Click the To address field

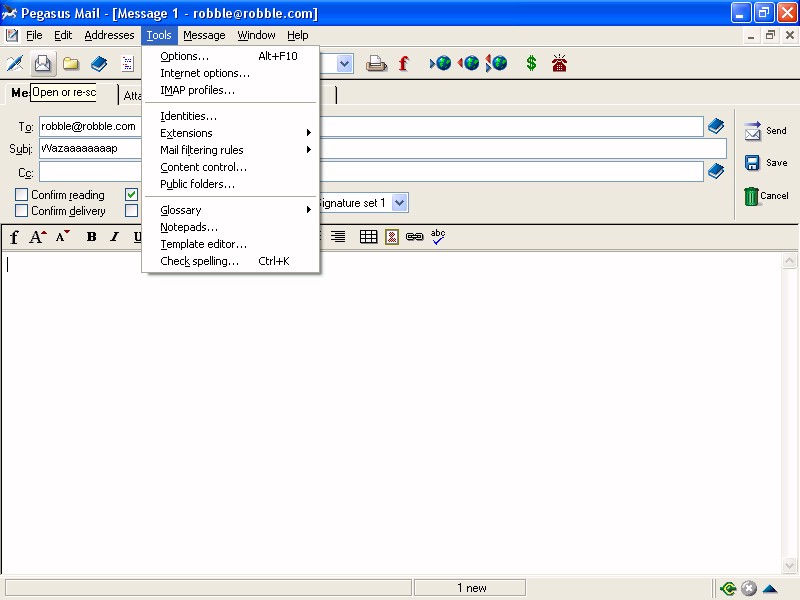point(371,126)
